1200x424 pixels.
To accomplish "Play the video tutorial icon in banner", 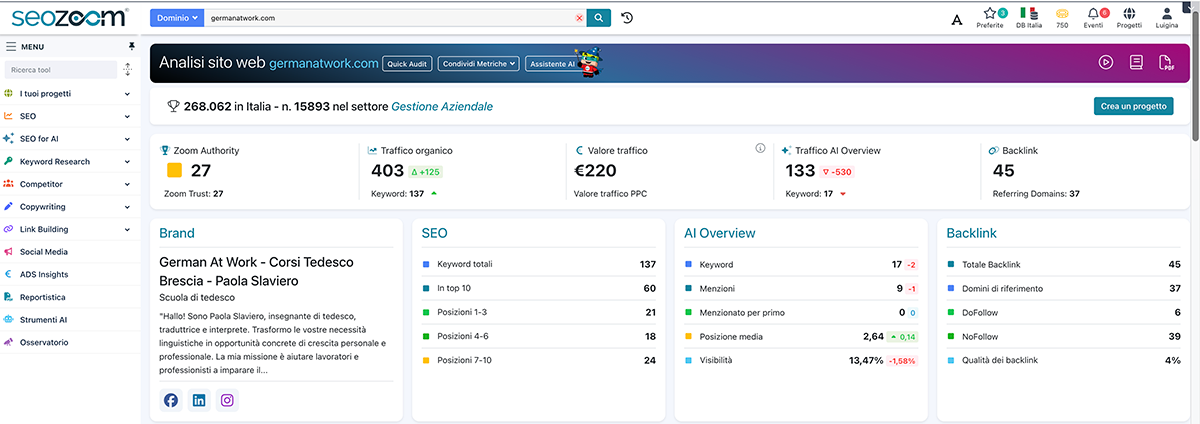I will pyautogui.click(x=1106, y=62).
